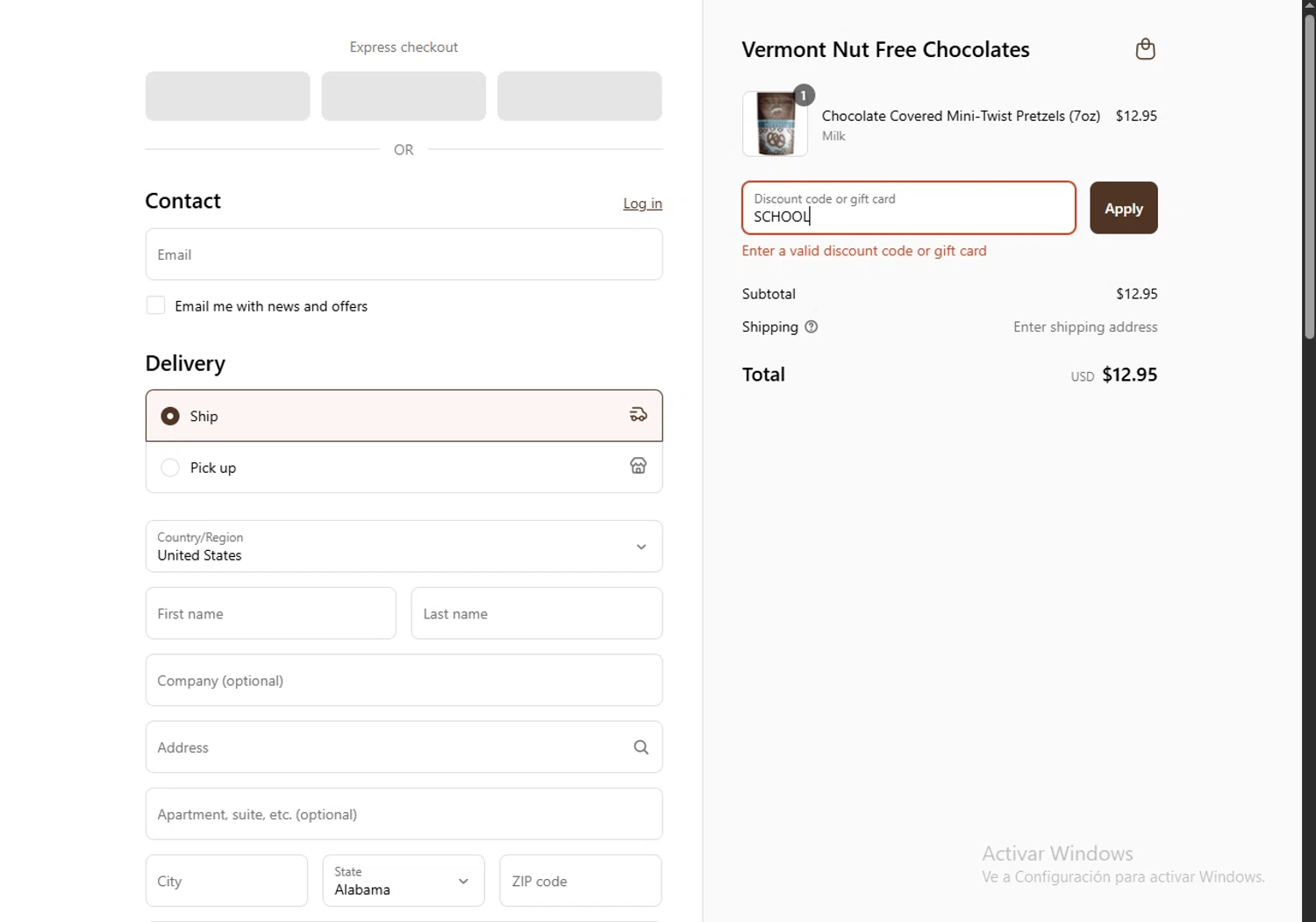This screenshot has height=922, width=1316.
Task: Enable Email me with news and offers
Action: pos(155,305)
